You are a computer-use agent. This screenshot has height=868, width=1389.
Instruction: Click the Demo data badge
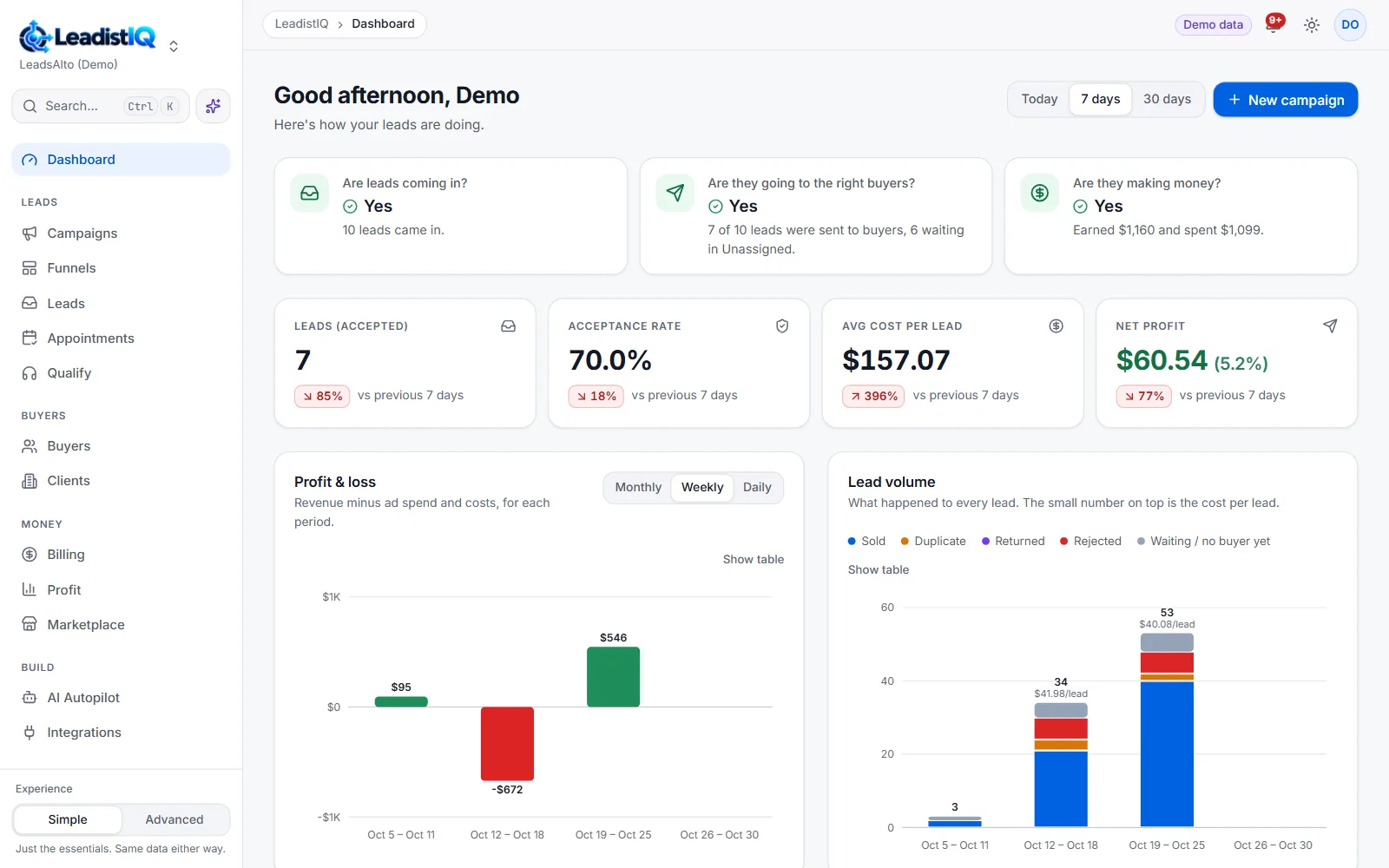click(1213, 25)
